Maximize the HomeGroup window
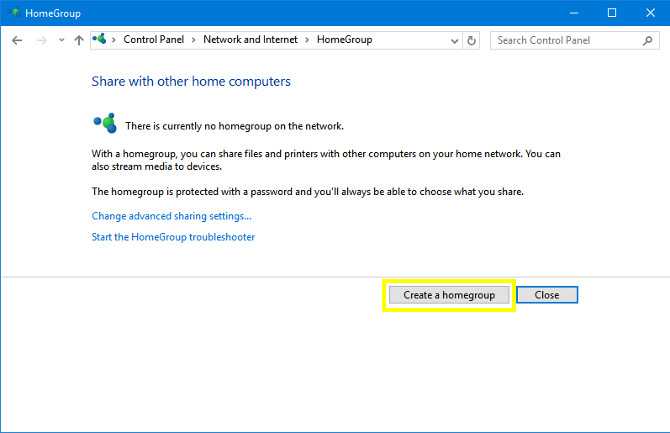Image resolution: width=670 pixels, height=433 pixels. (x=612, y=13)
